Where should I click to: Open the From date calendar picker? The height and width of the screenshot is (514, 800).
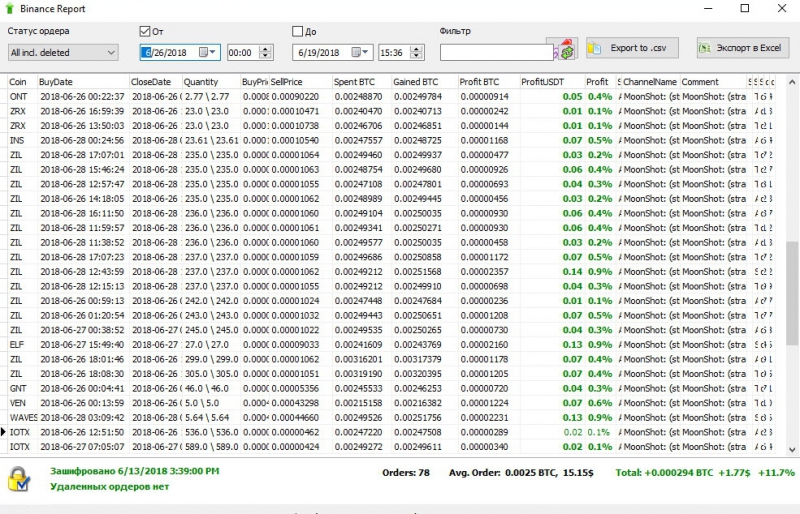coord(206,53)
